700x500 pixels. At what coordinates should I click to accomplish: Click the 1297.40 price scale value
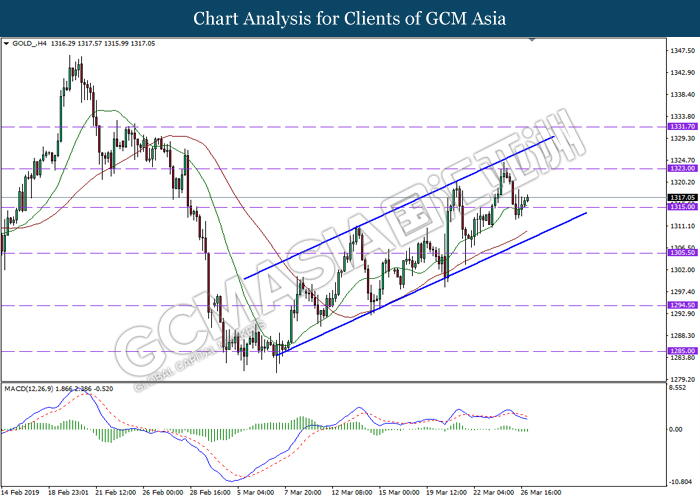(x=683, y=292)
